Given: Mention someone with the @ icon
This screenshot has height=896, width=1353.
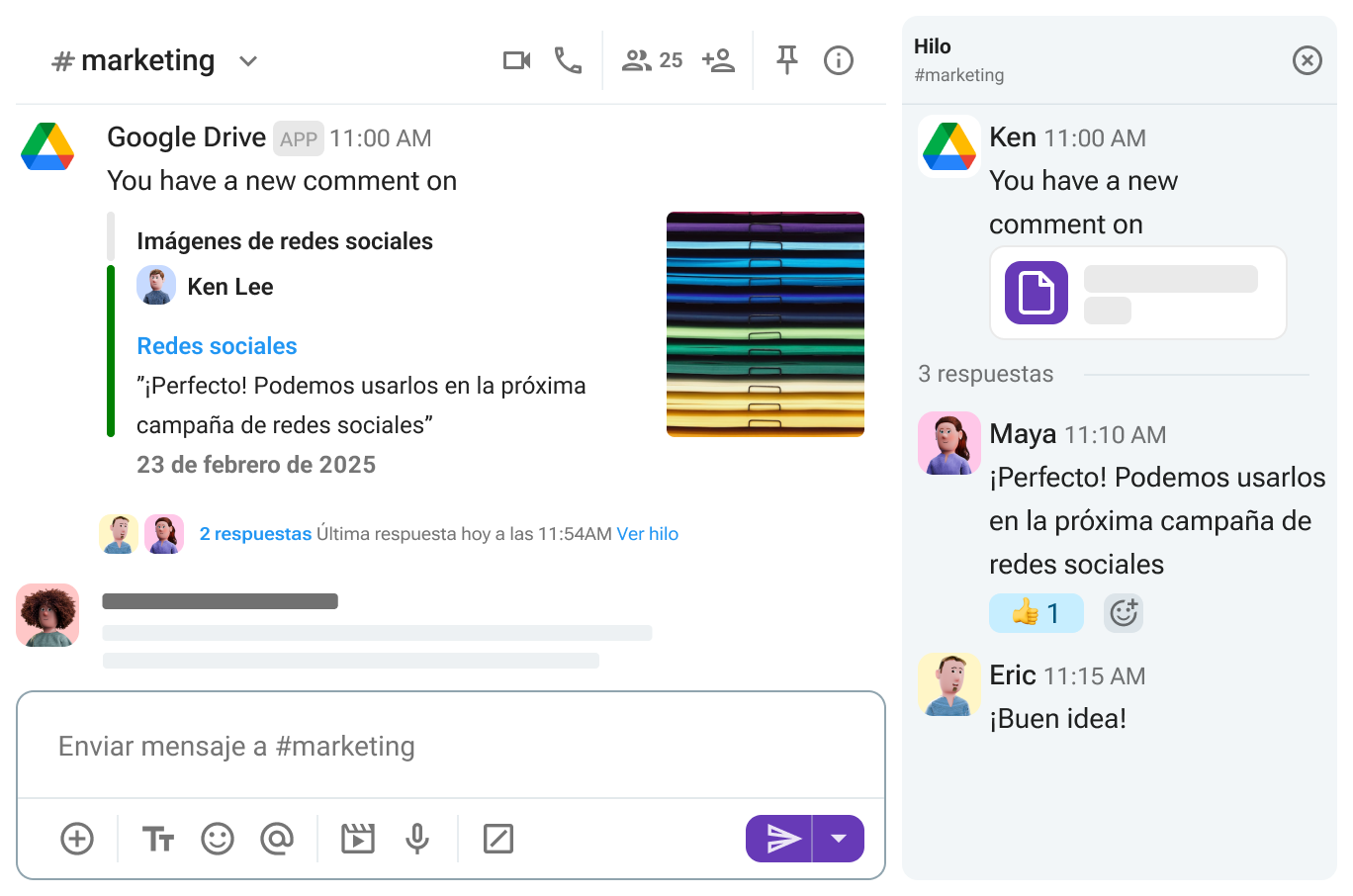Looking at the screenshot, I should click(277, 838).
